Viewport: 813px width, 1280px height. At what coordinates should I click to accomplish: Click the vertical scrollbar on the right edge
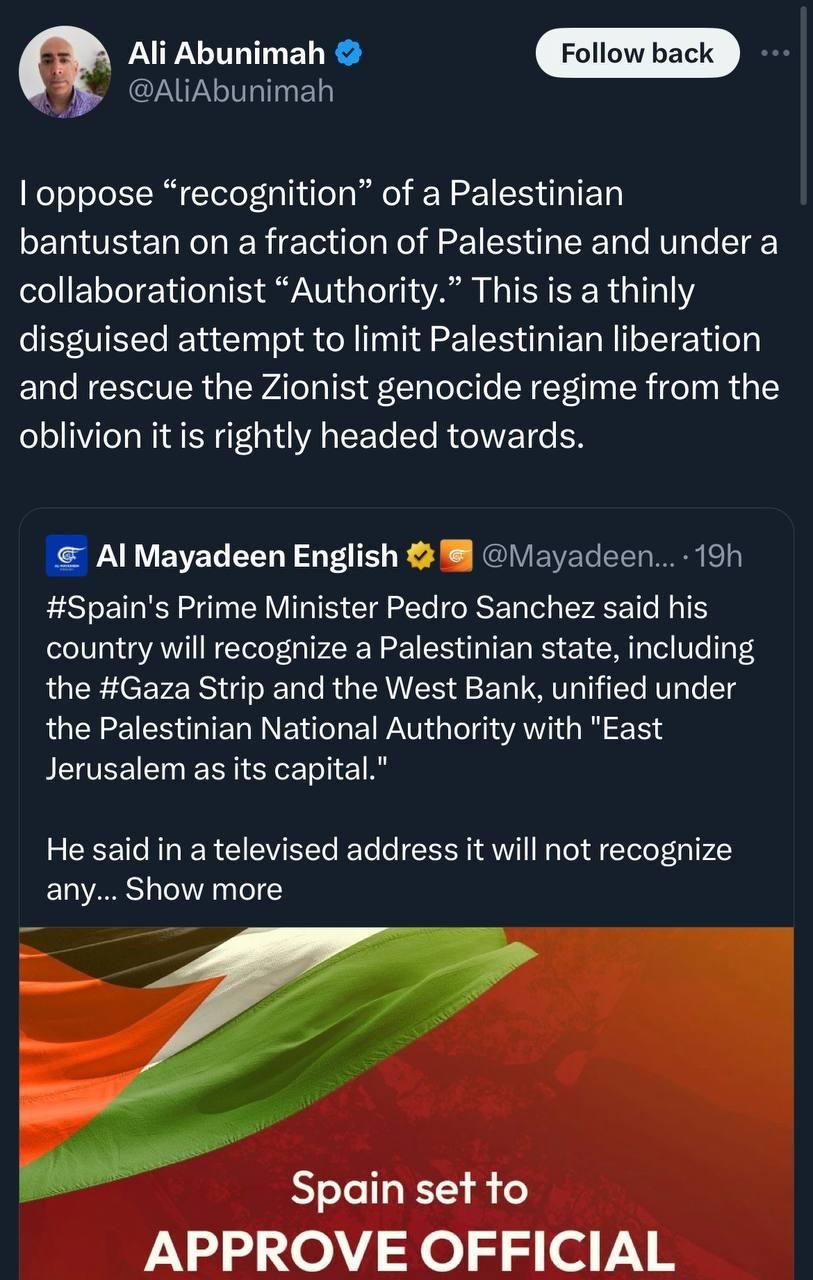point(804,100)
